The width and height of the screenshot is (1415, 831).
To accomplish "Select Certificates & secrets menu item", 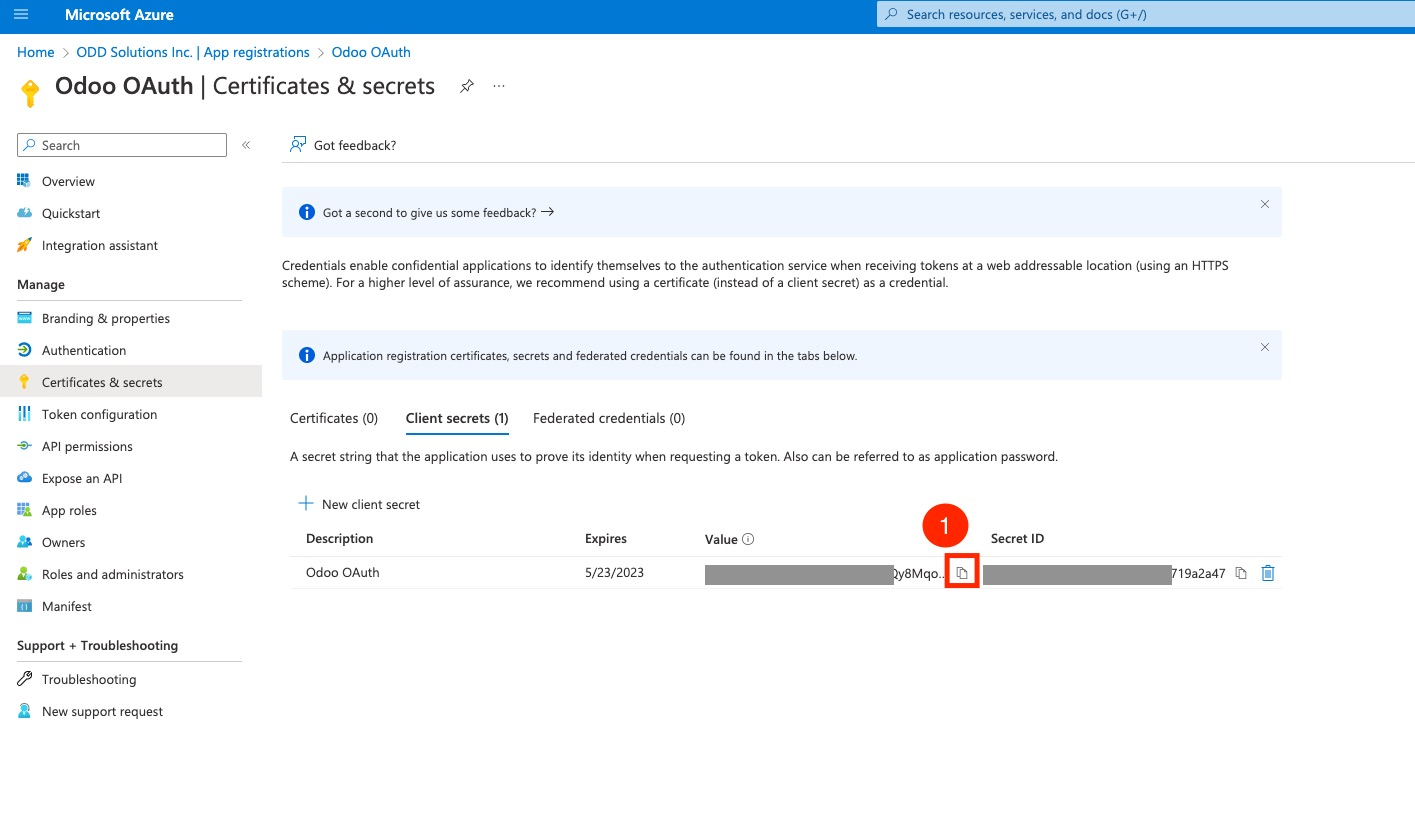I will [x=131, y=382].
